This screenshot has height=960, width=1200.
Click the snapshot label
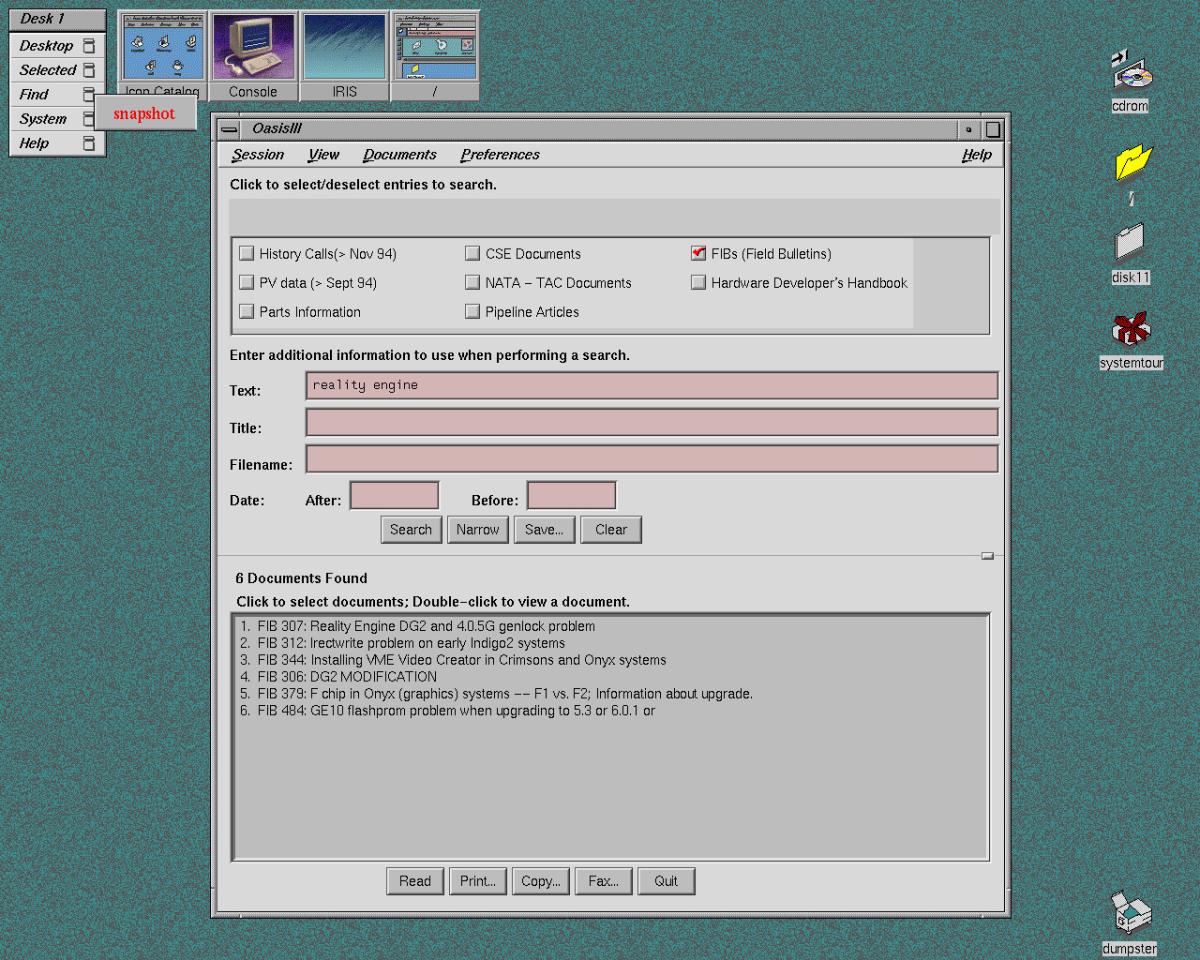144,114
